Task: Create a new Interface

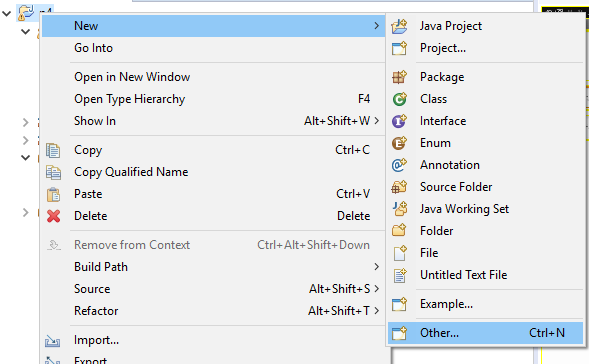Action: (x=485, y=121)
